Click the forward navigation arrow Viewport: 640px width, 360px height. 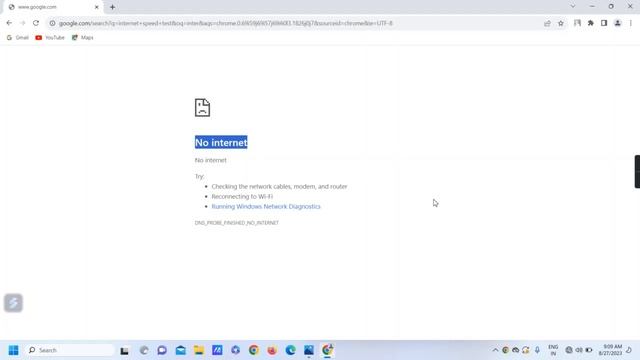tap(22, 23)
